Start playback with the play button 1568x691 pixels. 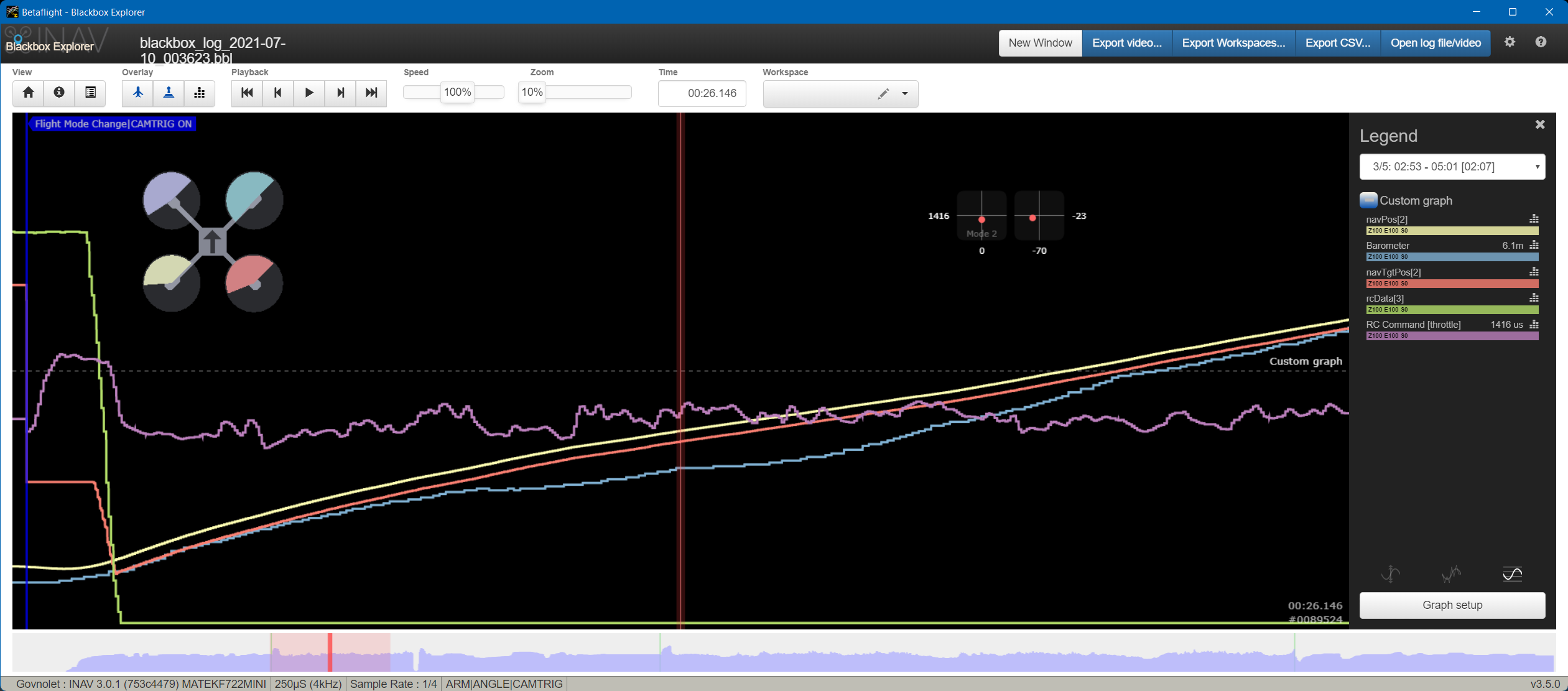click(309, 93)
